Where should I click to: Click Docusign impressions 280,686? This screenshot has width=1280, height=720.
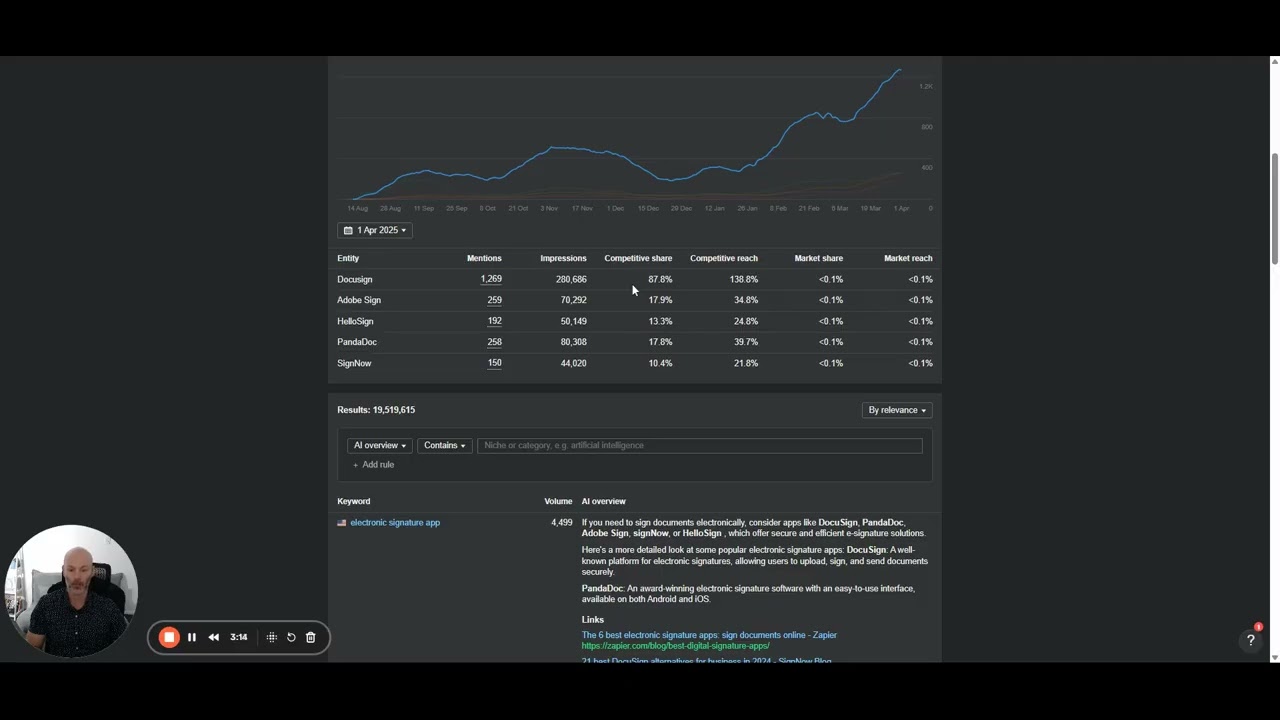coord(571,279)
